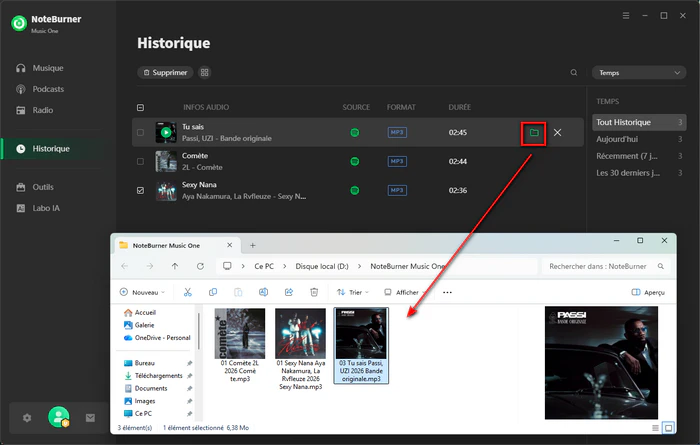Click the Spotify source icon for Sexy Nana

coord(354,190)
